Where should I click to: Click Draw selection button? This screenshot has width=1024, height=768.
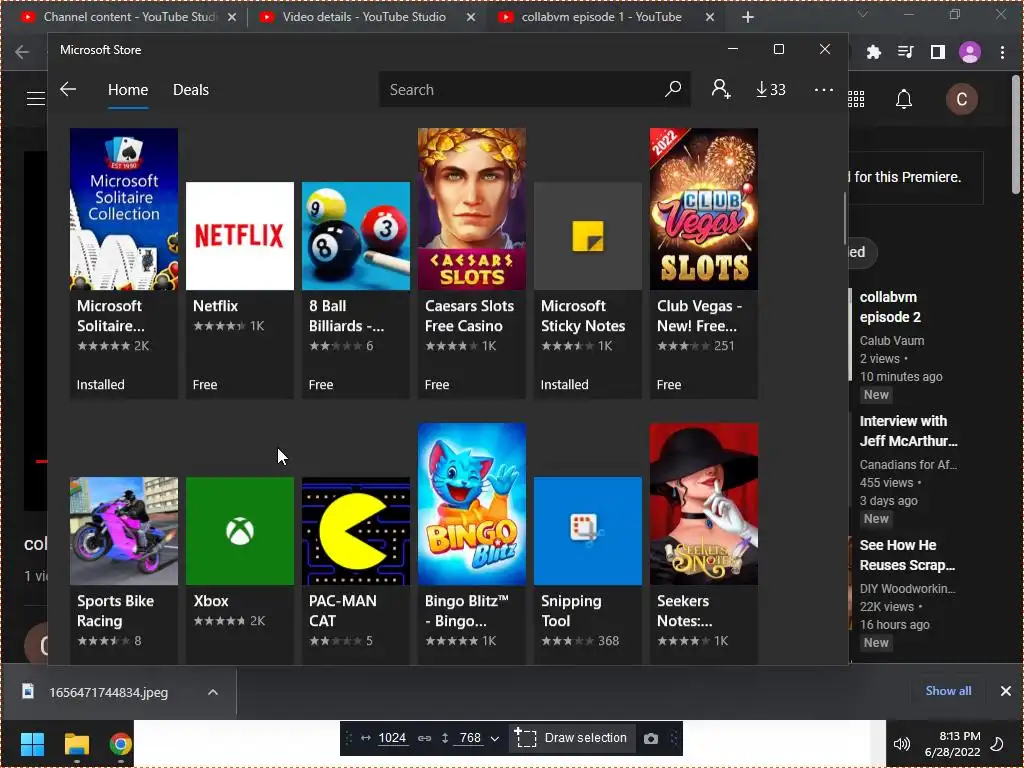(x=571, y=738)
